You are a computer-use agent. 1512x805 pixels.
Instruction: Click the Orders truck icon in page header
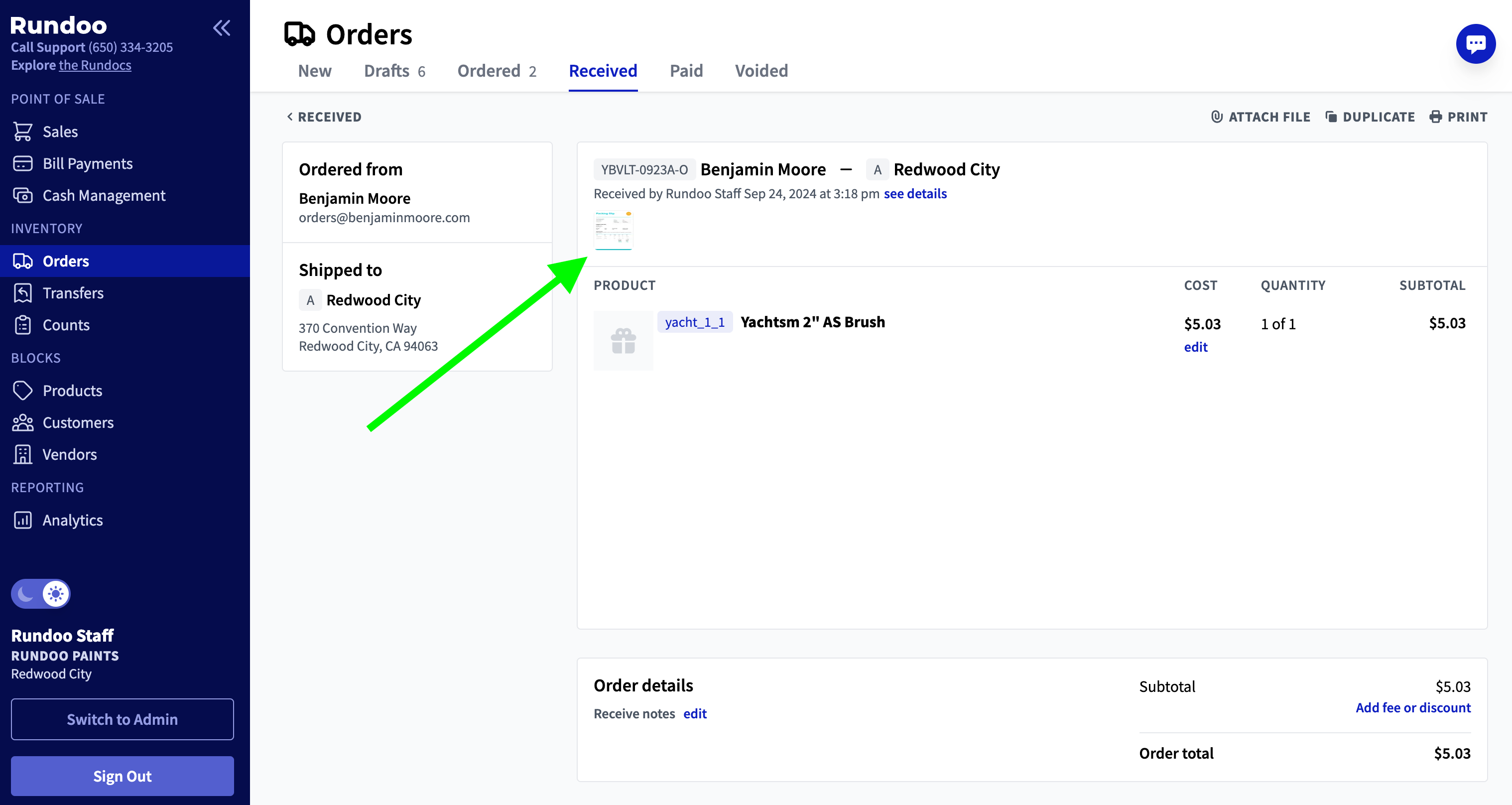(x=299, y=34)
